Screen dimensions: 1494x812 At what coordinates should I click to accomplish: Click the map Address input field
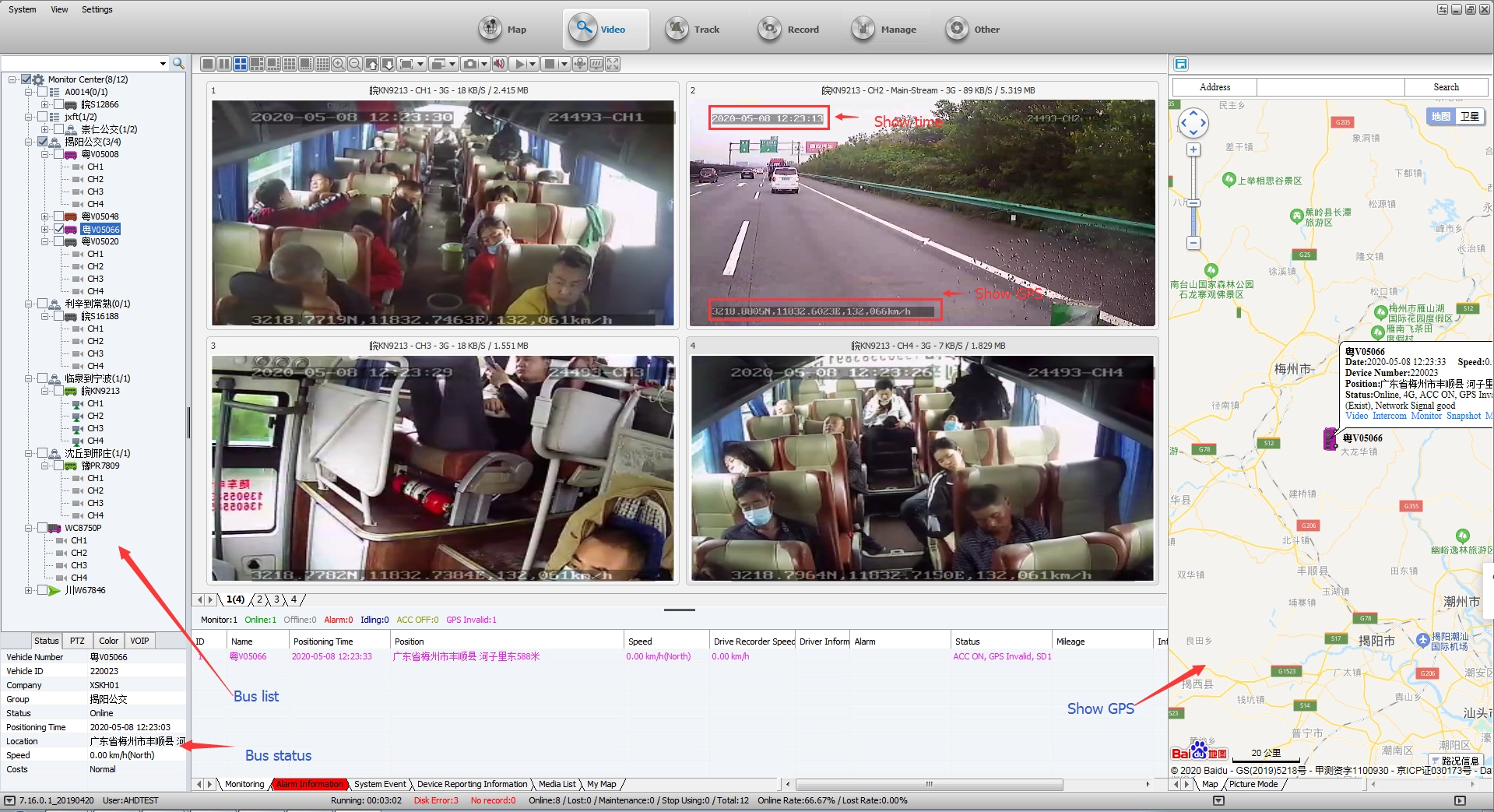(1331, 87)
